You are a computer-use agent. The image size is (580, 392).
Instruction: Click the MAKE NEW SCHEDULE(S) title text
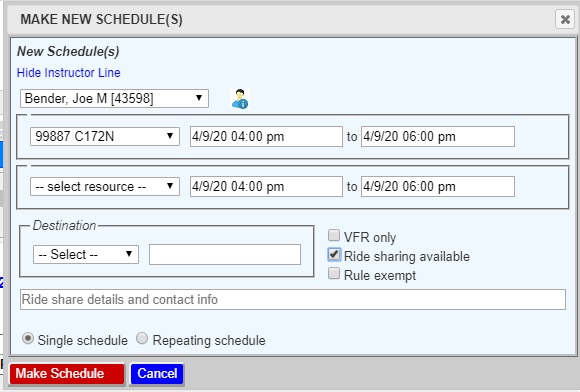pyautogui.click(x=101, y=19)
